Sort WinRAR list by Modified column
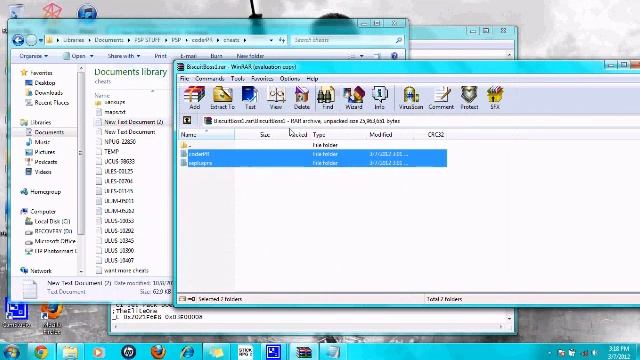The width and height of the screenshot is (640, 360). coord(390,134)
